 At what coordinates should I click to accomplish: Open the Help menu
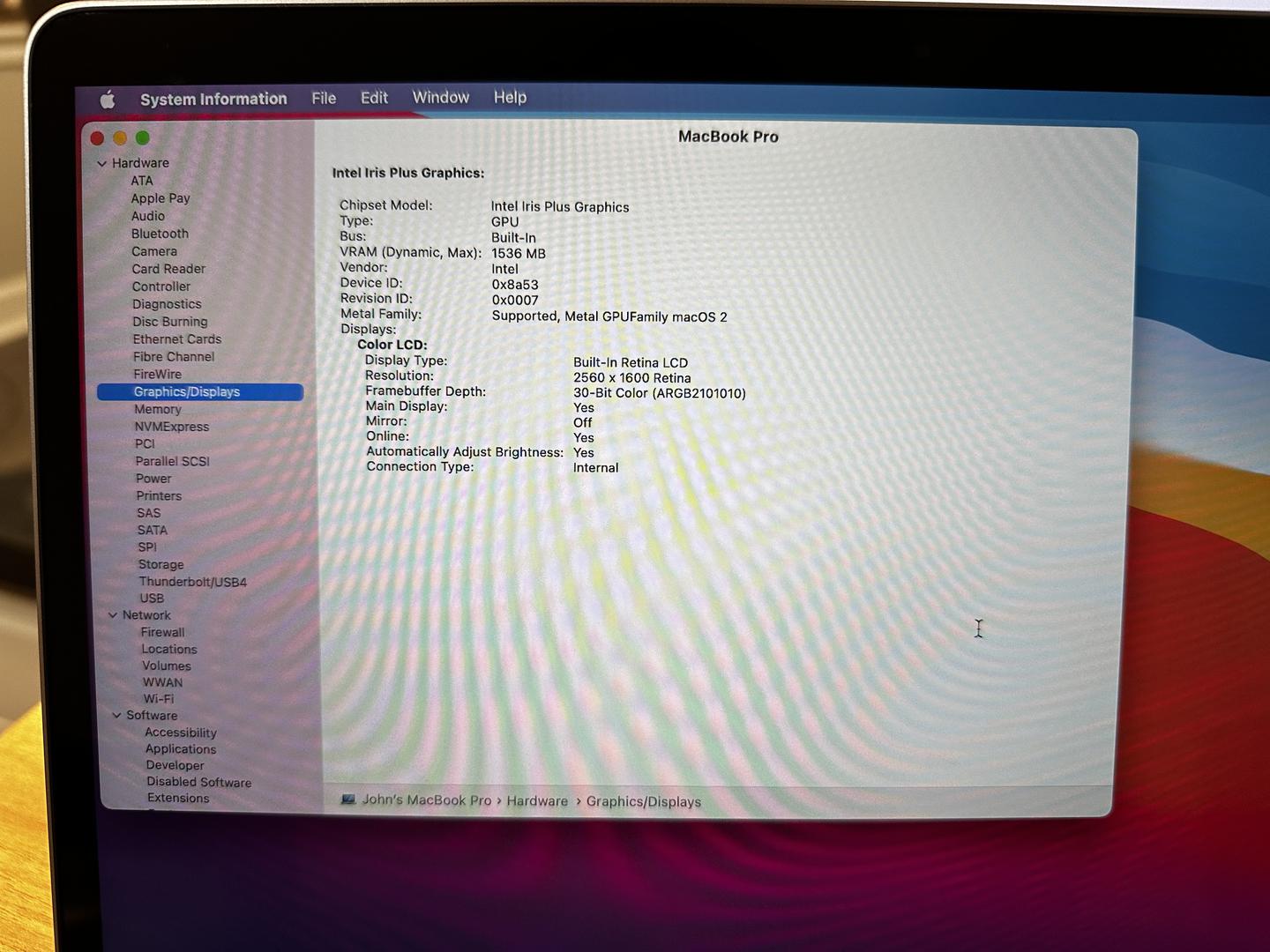(x=510, y=97)
